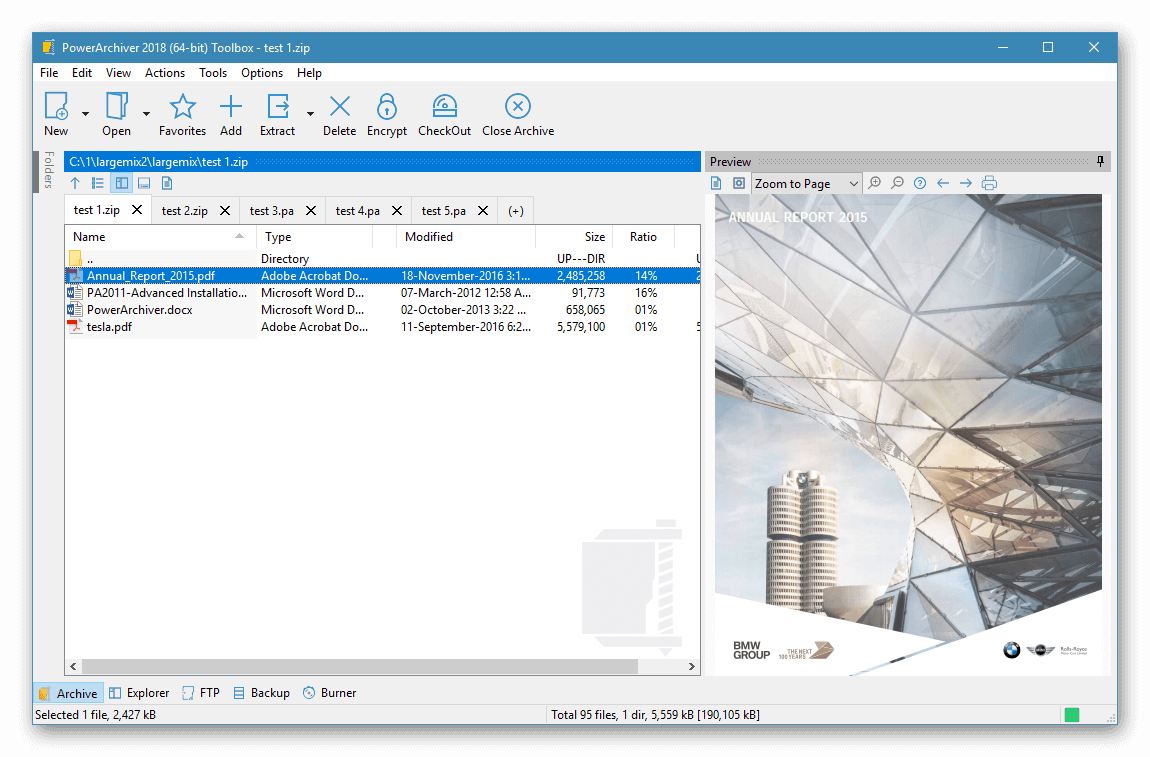Toggle the list view mode icon
This screenshot has width=1150, height=757.
(x=98, y=183)
